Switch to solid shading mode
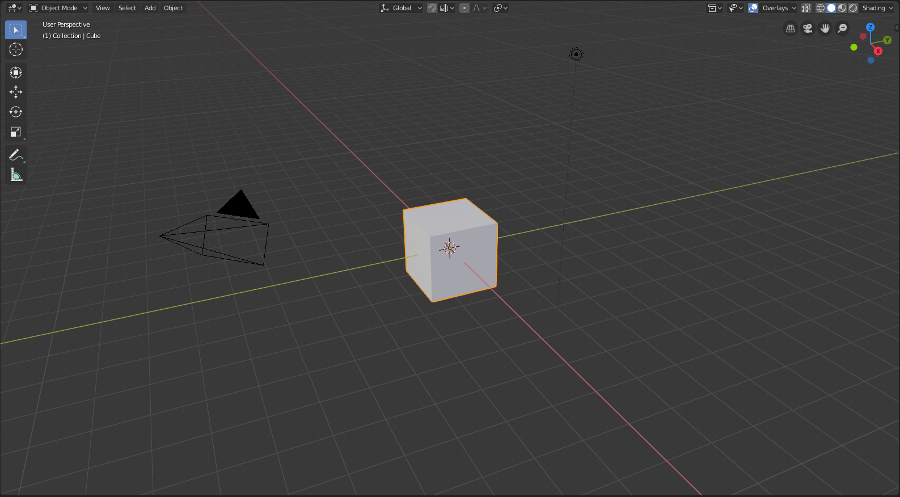The image size is (900, 497). pos(831,8)
